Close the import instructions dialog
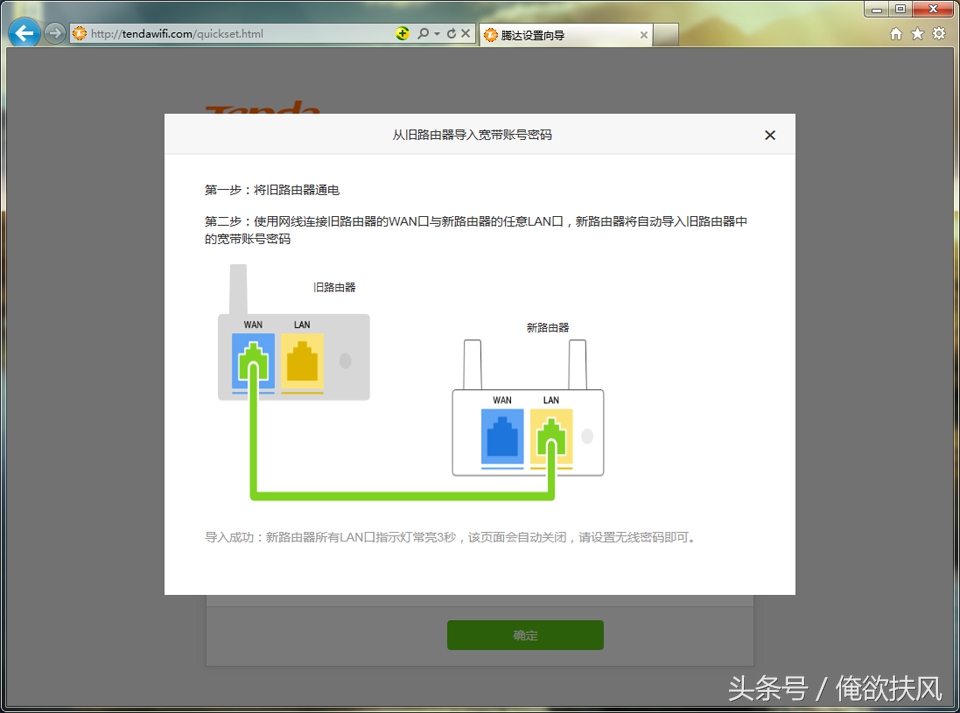The height and width of the screenshot is (713, 960). pyautogui.click(x=770, y=134)
